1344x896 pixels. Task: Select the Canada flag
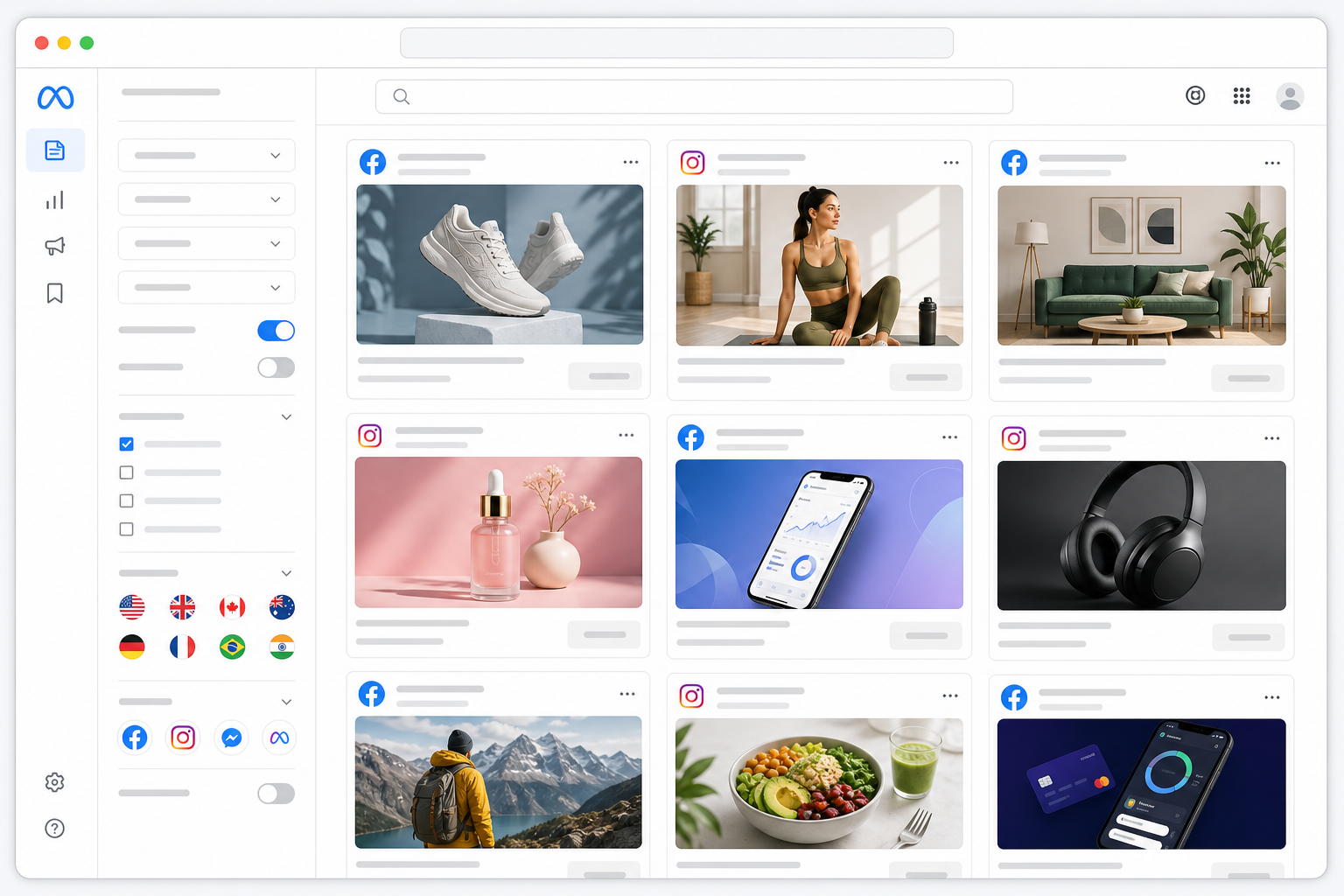[x=232, y=607]
